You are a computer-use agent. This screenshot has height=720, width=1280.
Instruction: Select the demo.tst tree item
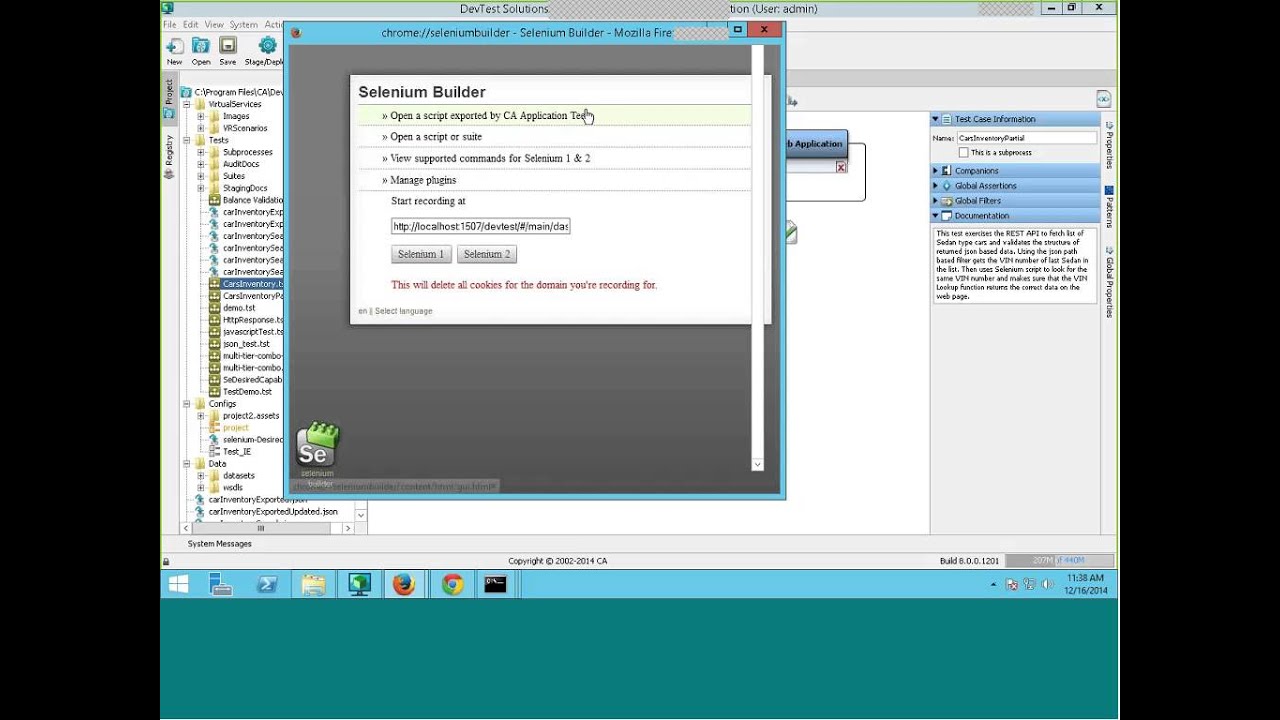click(240, 308)
